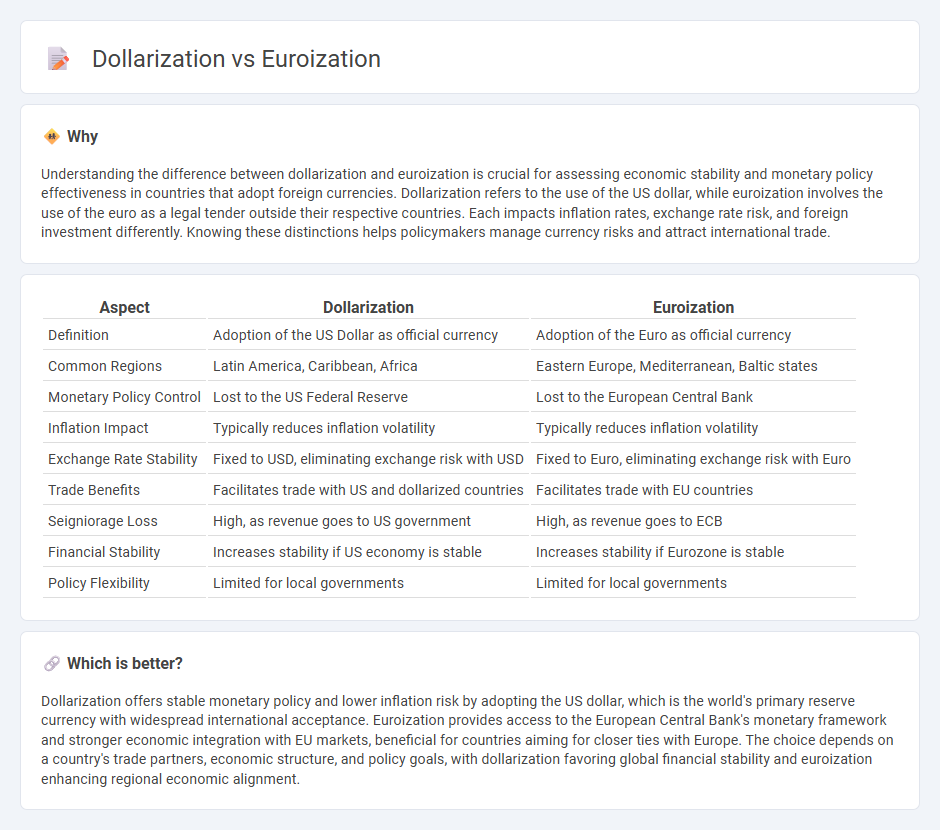The image size is (940, 830).
Task: Click 'High, as revenue goes to US government'
Action: click(x=342, y=521)
